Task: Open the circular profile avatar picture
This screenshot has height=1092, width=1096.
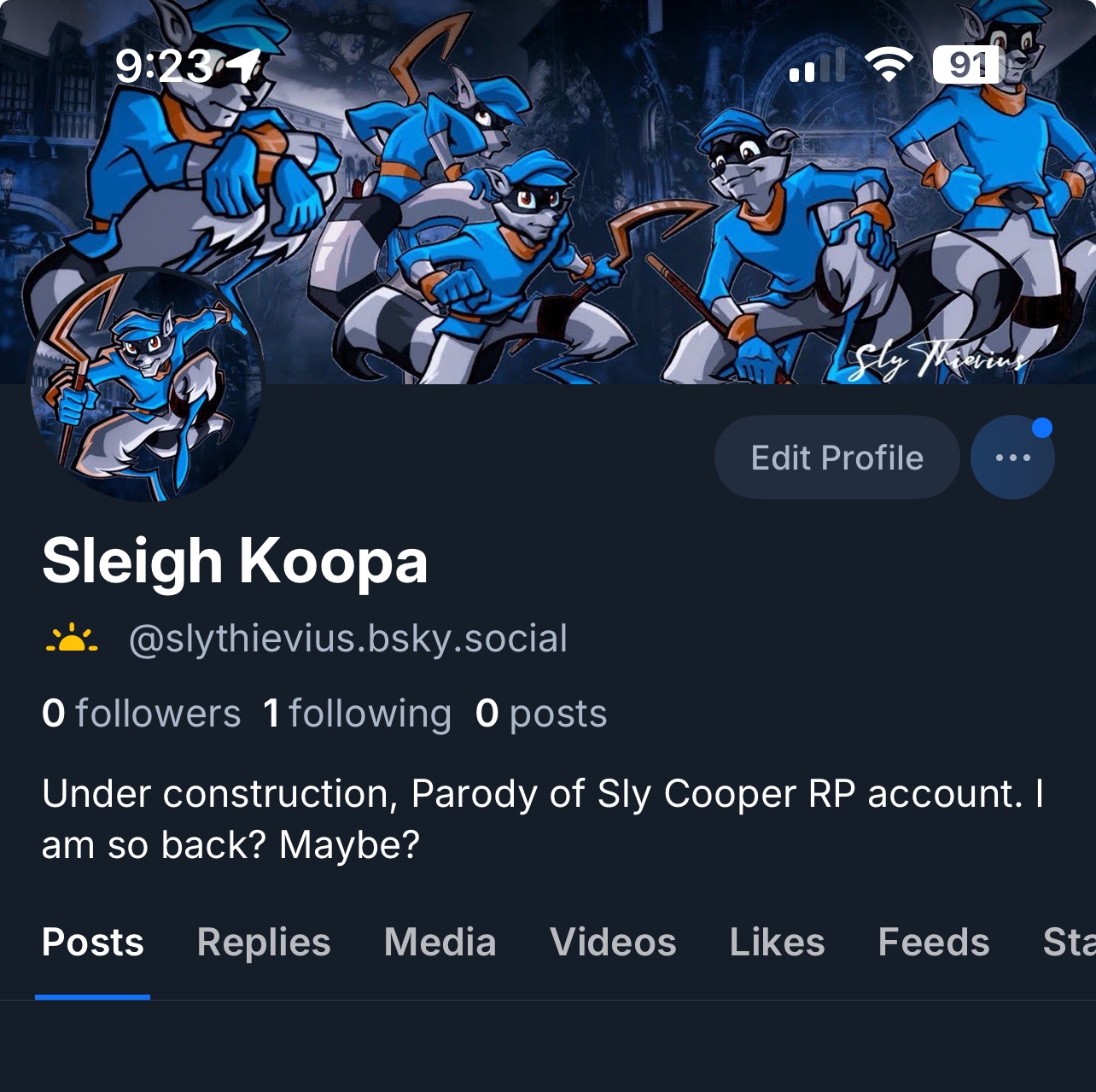Action: pyautogui.click(x=147, y=384)
